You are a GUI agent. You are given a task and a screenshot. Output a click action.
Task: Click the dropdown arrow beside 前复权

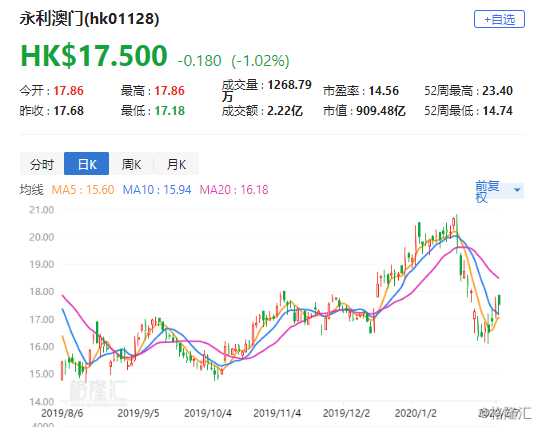point(517,190)
